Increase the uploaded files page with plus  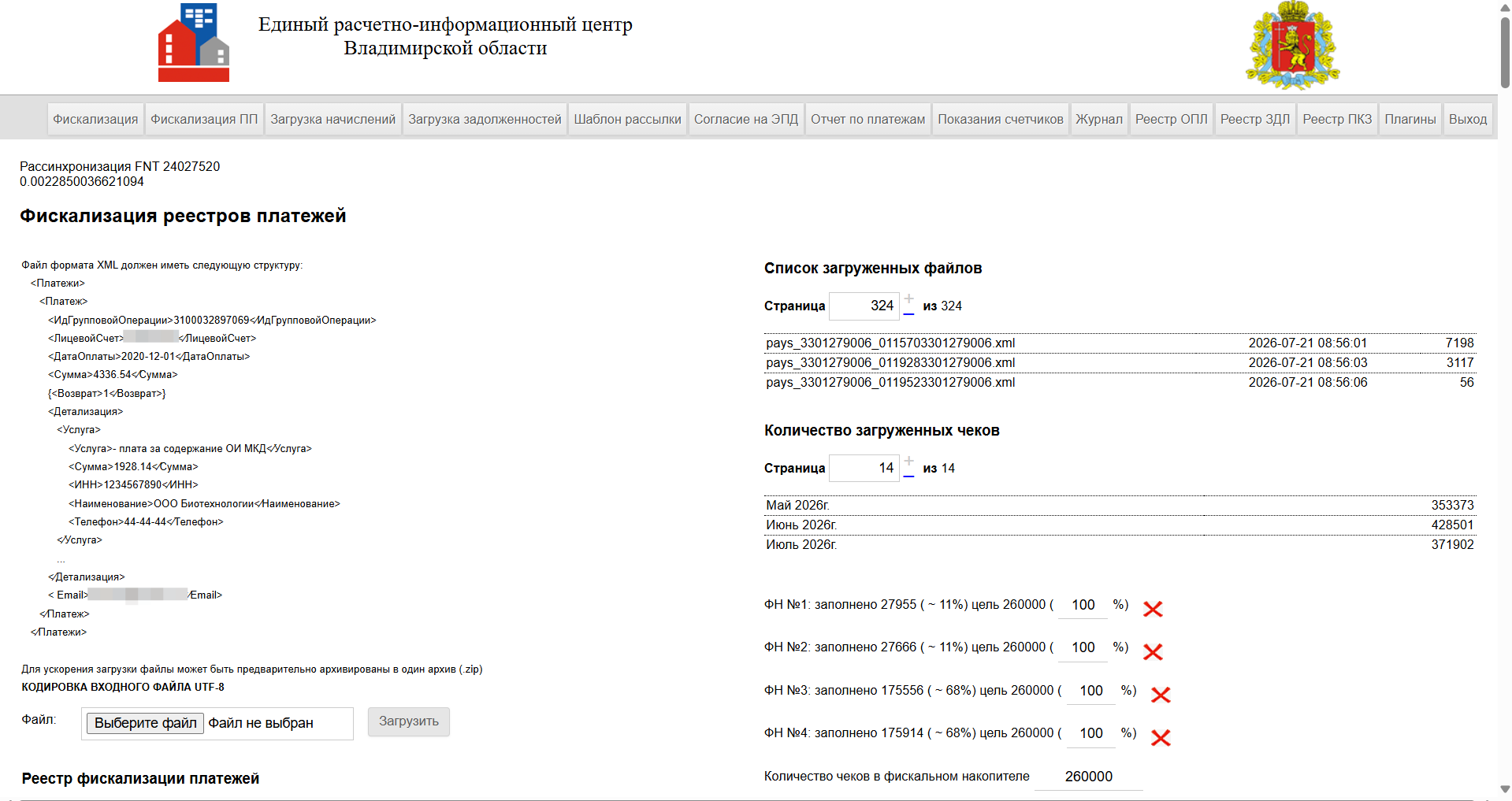point(908,299)
